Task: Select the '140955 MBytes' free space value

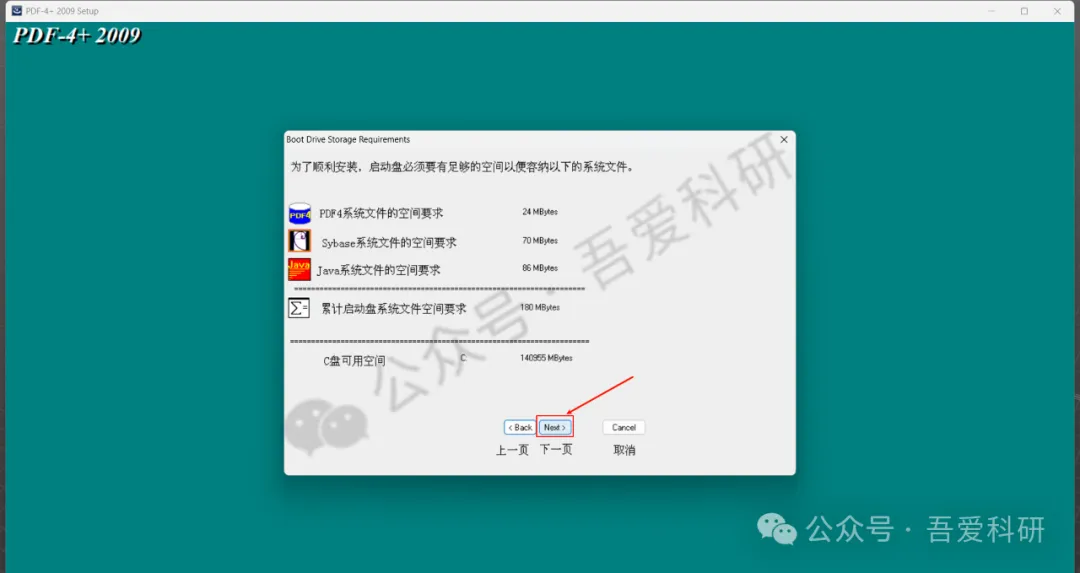Action: click(x=546, y=358)
